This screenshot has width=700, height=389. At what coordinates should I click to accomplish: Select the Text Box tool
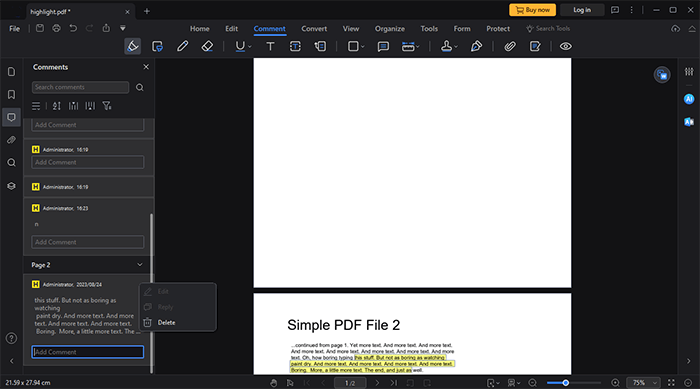pyautogui.click(x=295, y=46)
